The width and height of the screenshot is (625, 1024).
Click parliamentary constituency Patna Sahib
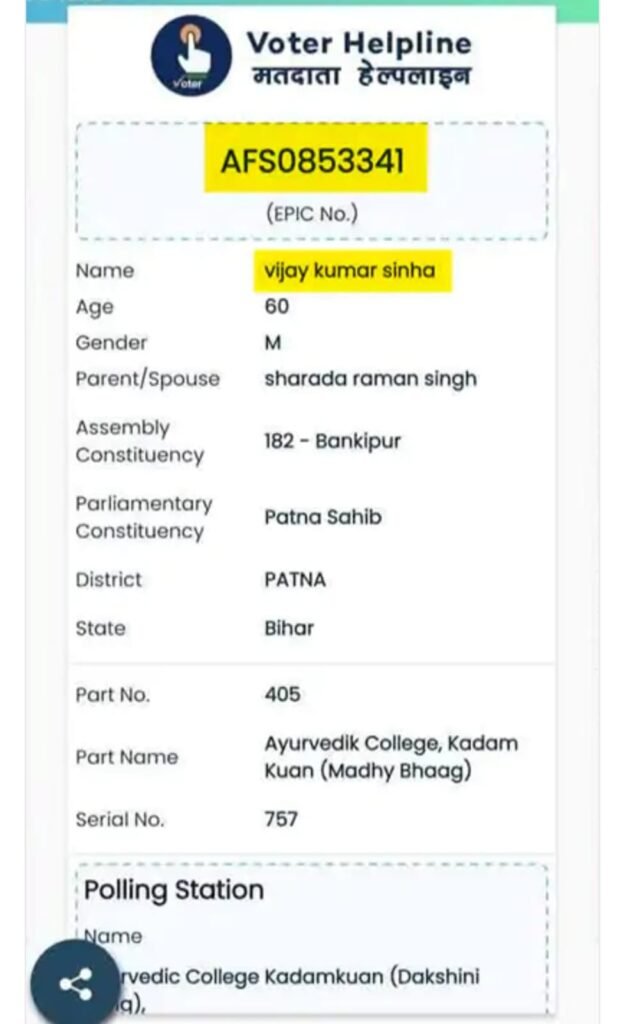[x=323, y=517]
